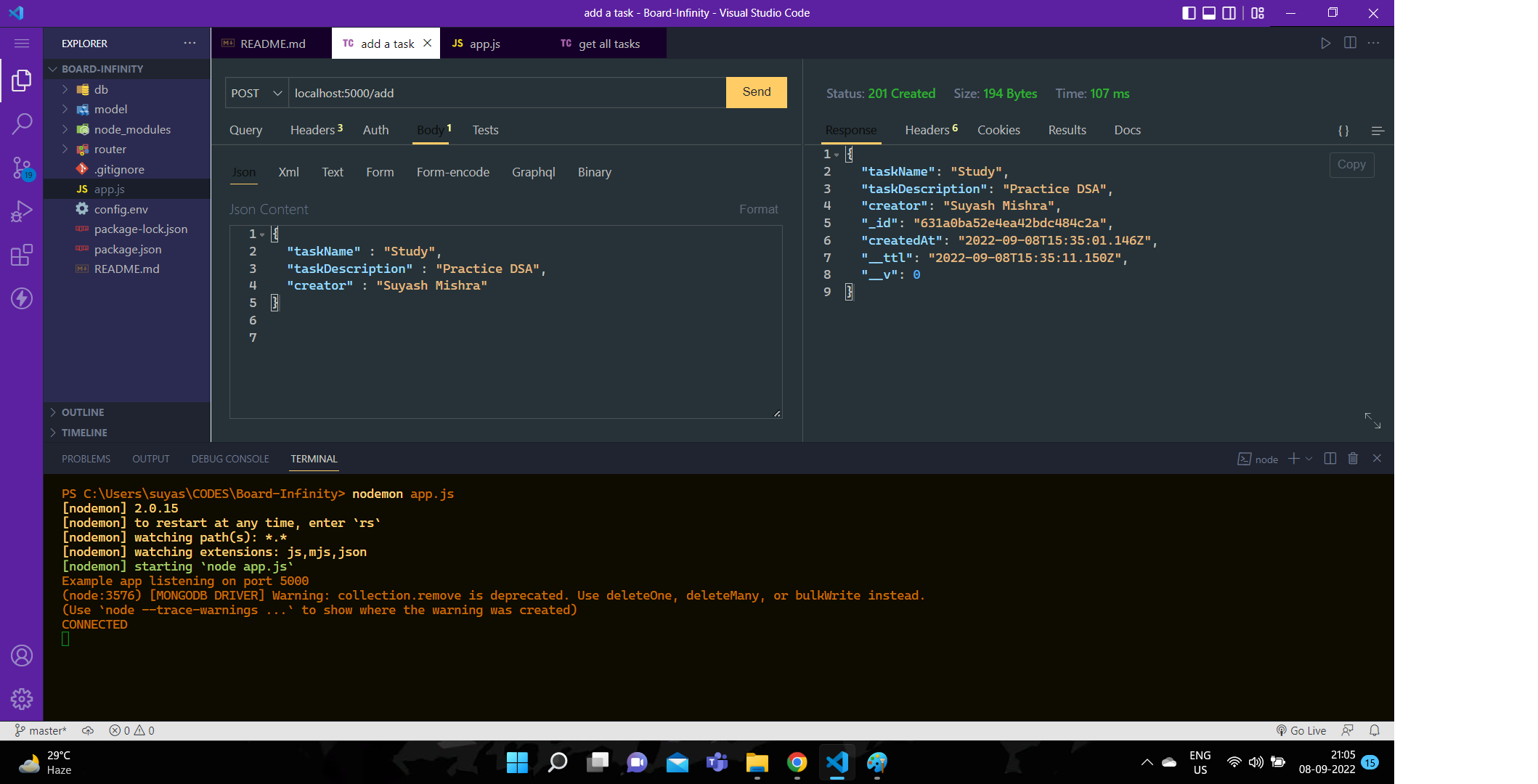Image resolution: width=1538 pixels, height=784 pixels.
Task: Open the Manage gear icon
Action: click(22, 699)
